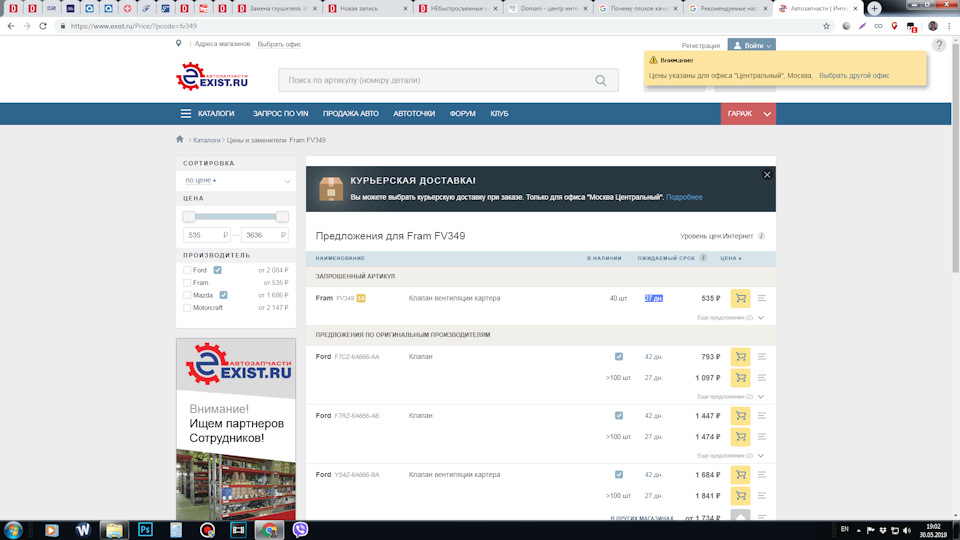Open options menu for 1 684 ₽ row

click(x=762, y=474)
